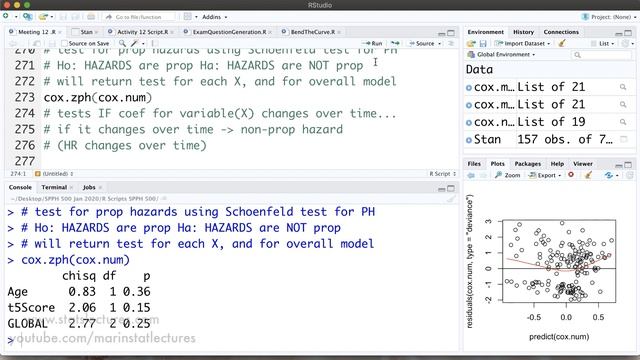Open the Help tab
This screenshot has width=640, height=360.
tap(557, 164)
